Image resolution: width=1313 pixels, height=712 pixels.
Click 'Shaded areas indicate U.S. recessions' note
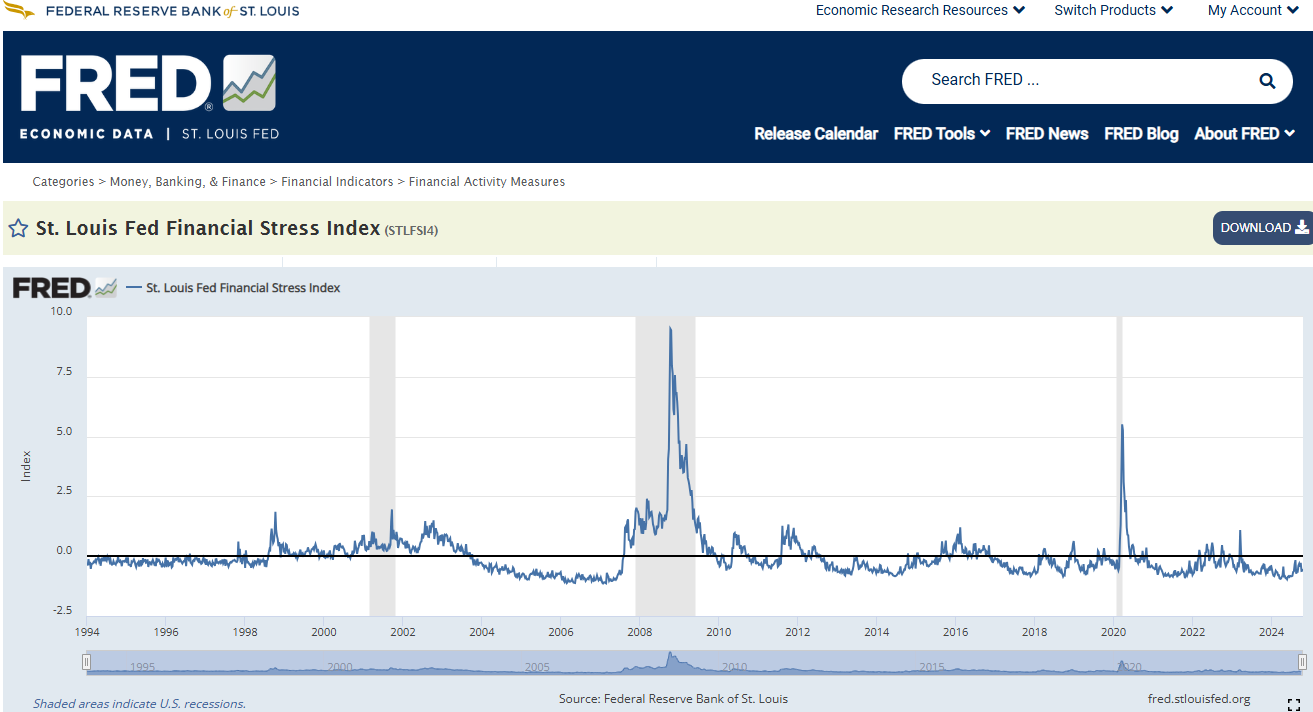point(139,704)
